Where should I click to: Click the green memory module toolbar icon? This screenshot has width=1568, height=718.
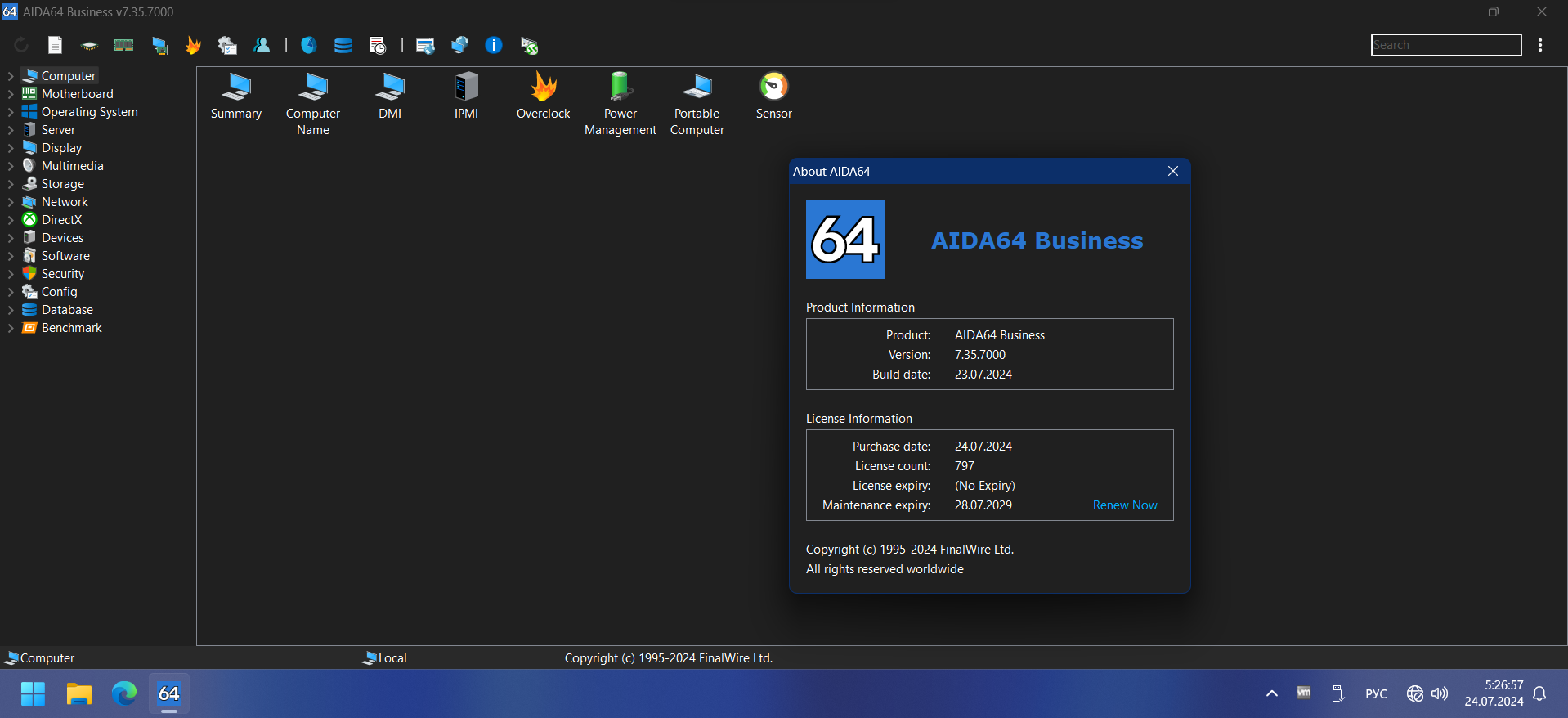tap(124, 45)
